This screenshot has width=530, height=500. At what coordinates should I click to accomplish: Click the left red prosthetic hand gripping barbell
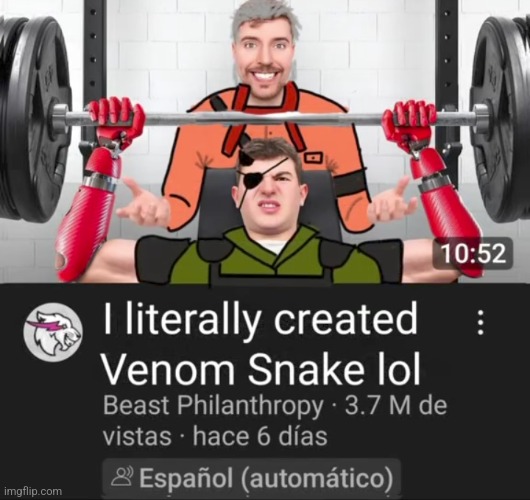(x=116, y=123)
